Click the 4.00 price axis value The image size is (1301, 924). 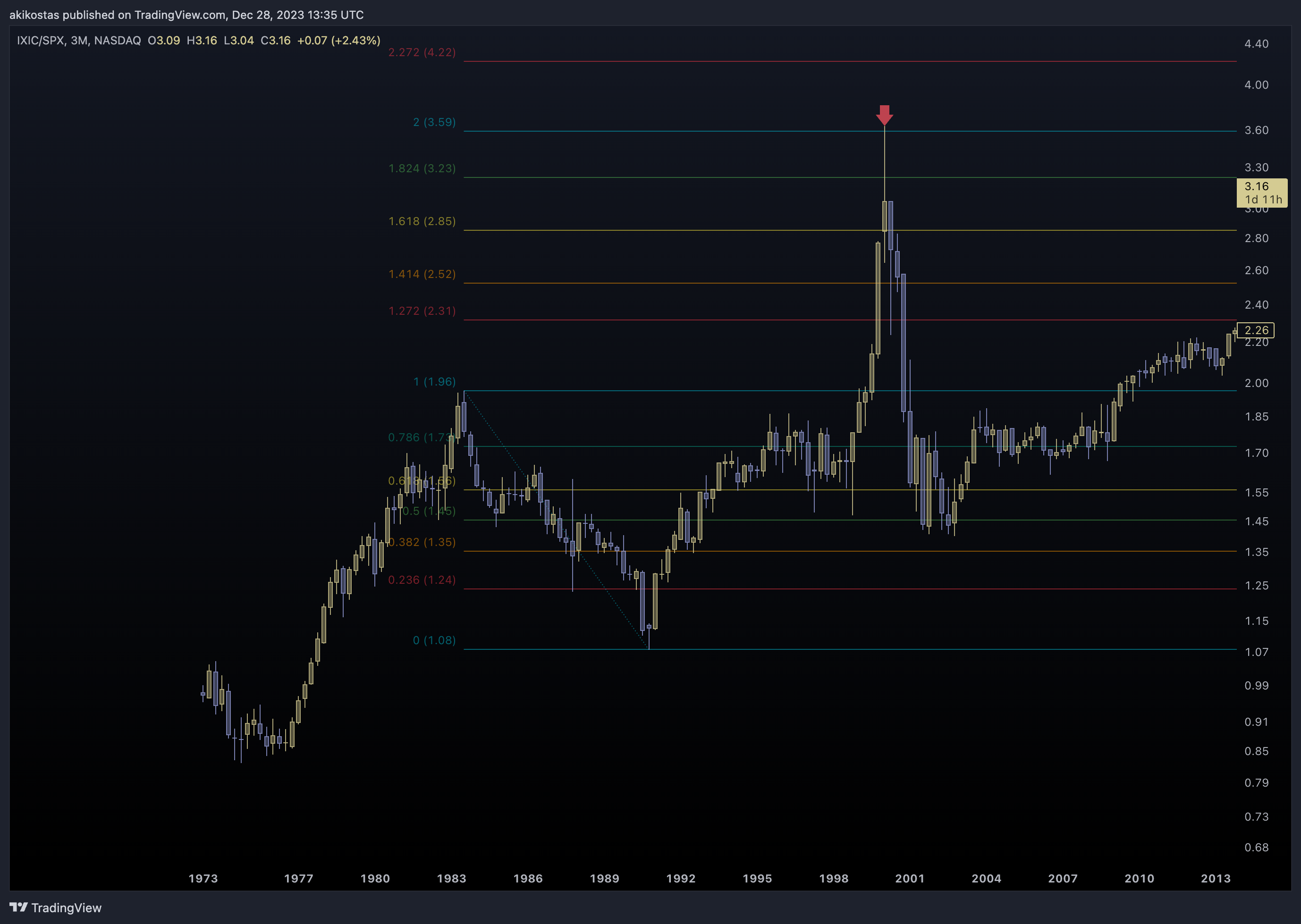[x=1257, y=85]
